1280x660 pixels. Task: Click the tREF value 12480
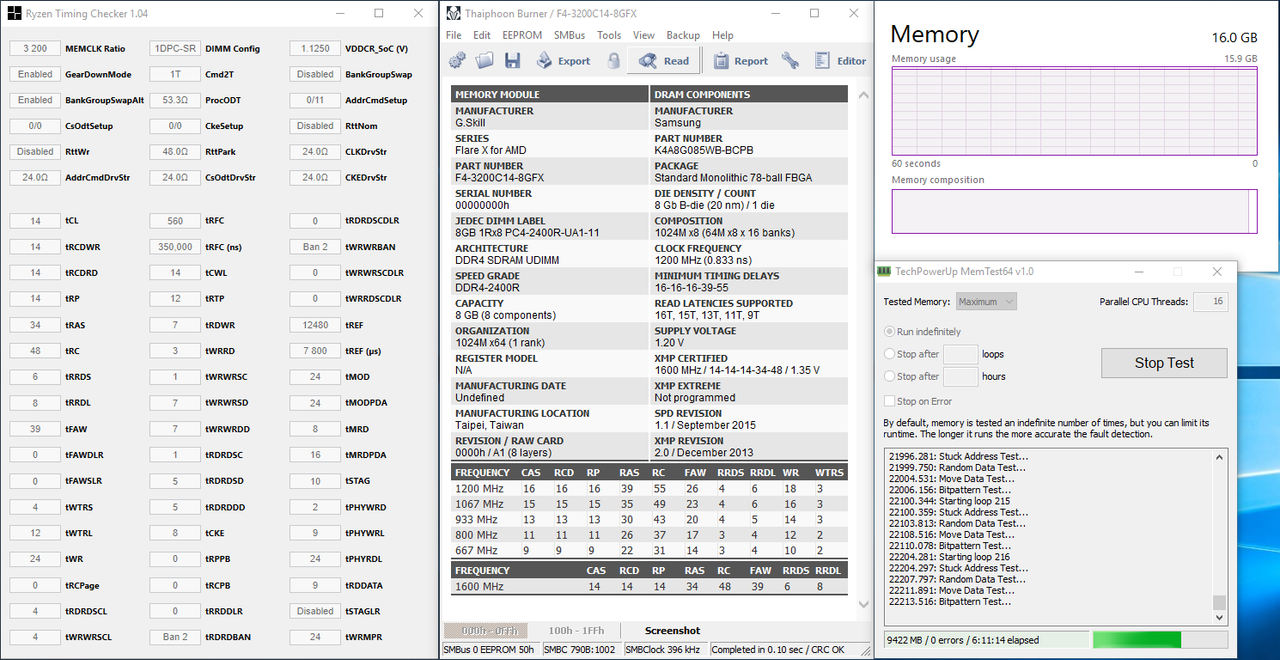pyautogui.click(x=315, y=325)
